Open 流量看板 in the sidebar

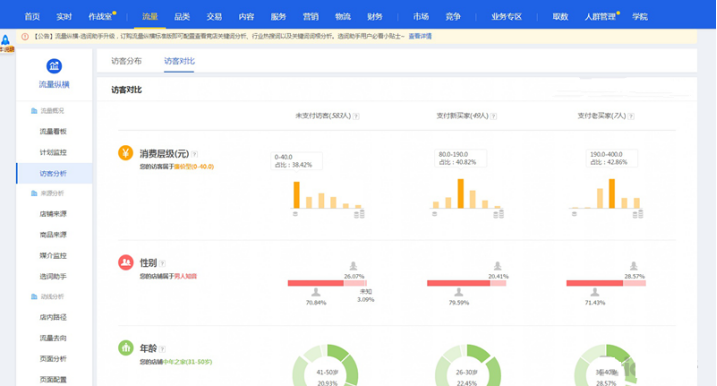[x=53, y=131]
